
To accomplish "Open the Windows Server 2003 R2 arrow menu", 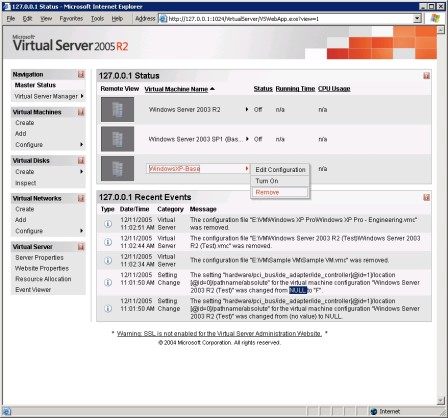I will [x=247, y=109].
